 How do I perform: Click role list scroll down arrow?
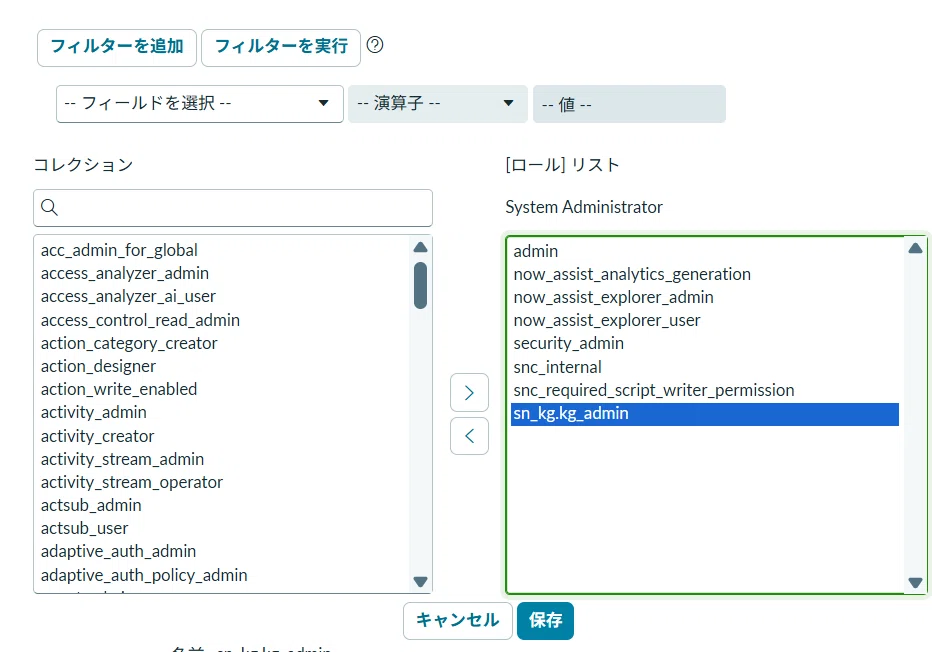tap(915, 582)
